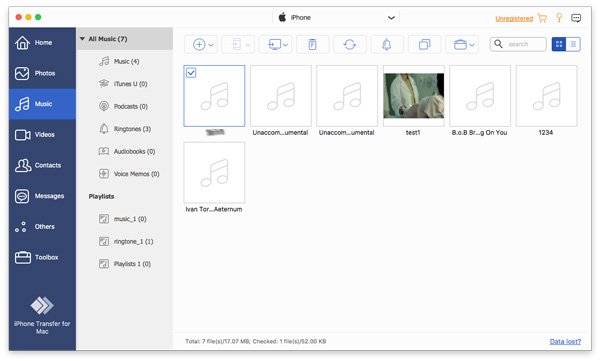Switch to grid thumbnail view

tap(559, 44)
